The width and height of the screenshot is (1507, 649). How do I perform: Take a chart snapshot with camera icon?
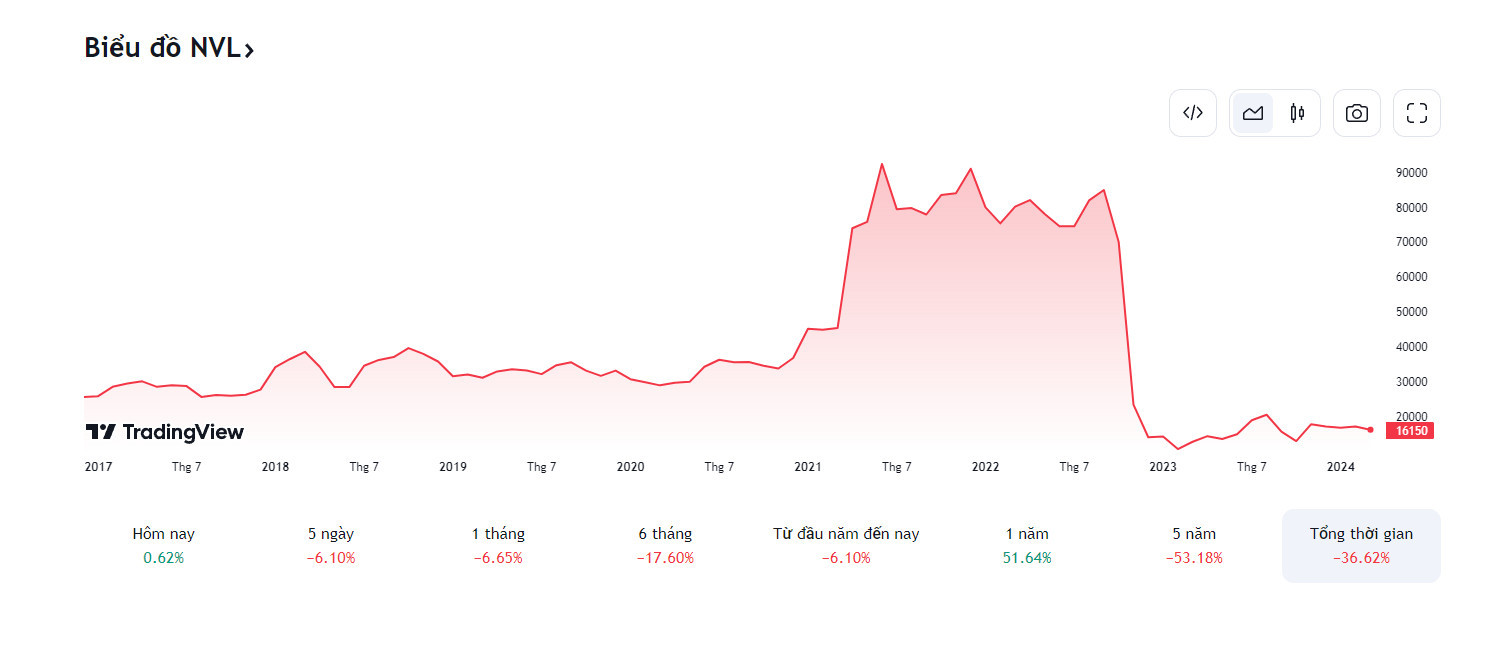1356,113
